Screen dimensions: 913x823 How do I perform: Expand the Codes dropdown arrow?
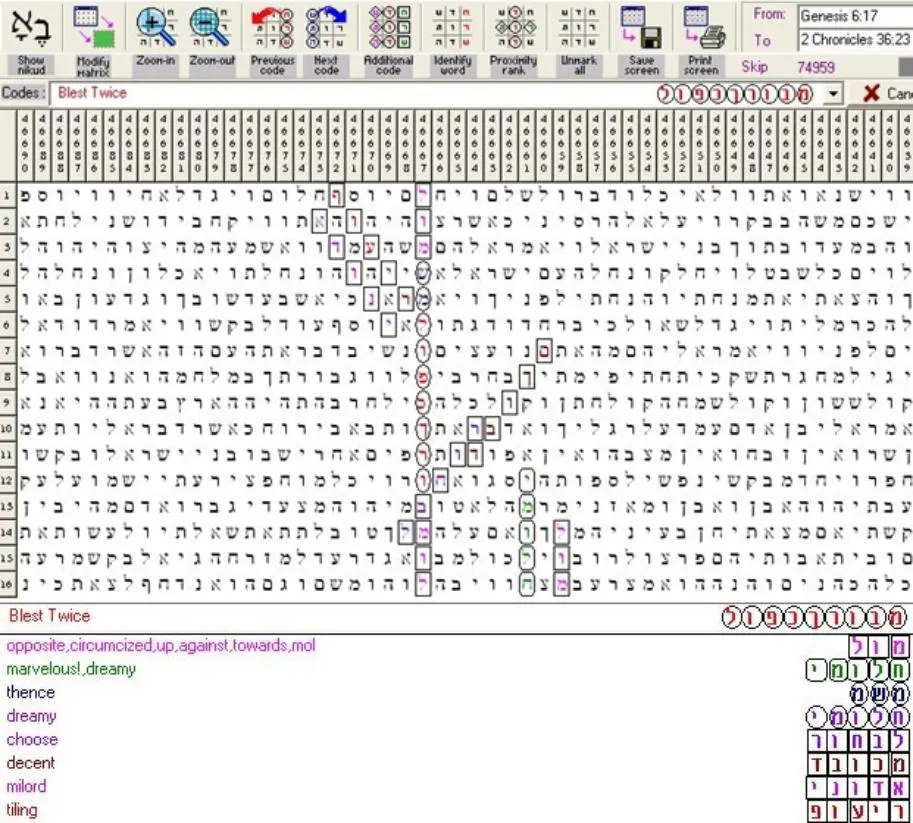click(833, 93)
